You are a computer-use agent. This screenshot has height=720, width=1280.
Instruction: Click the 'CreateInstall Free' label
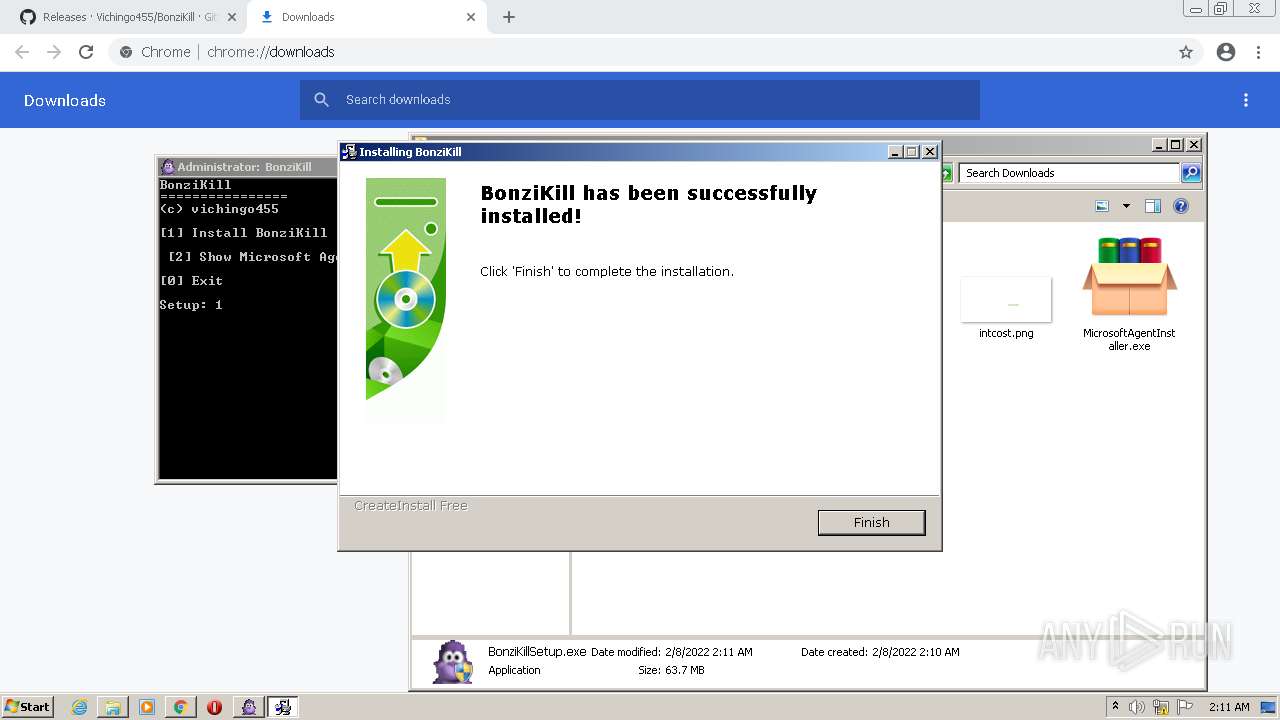[x=411, y=506]
